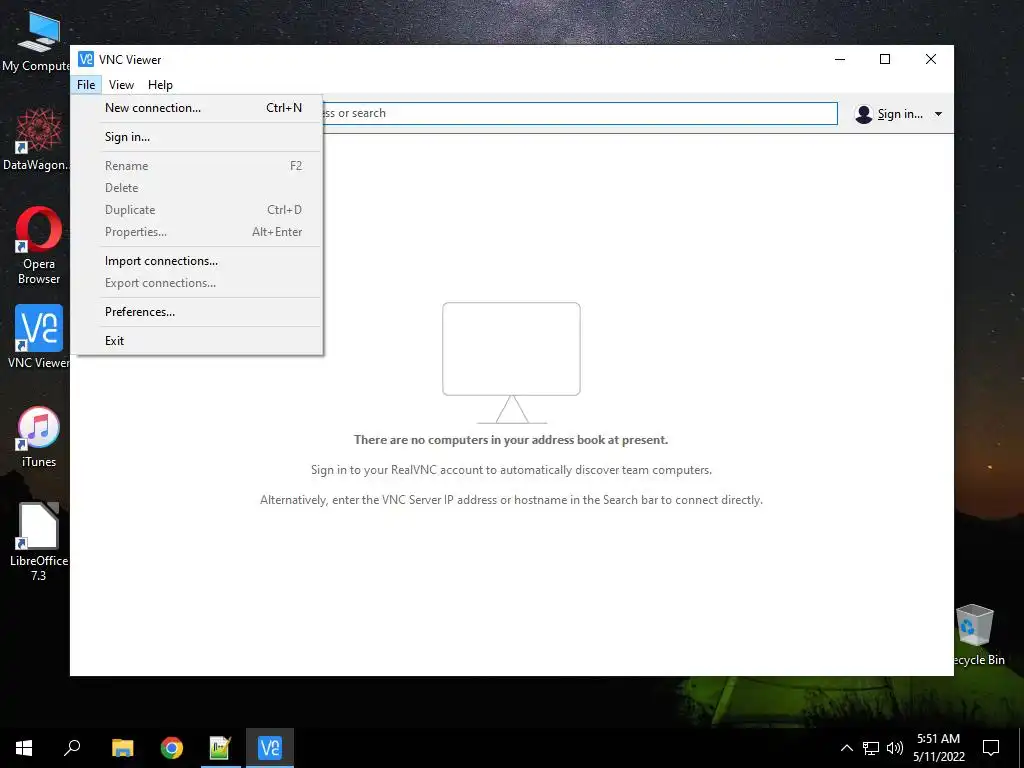Open Preferences... from the File menu
The width and height of the screenshot is (1024, 768).
coord(197,312)
